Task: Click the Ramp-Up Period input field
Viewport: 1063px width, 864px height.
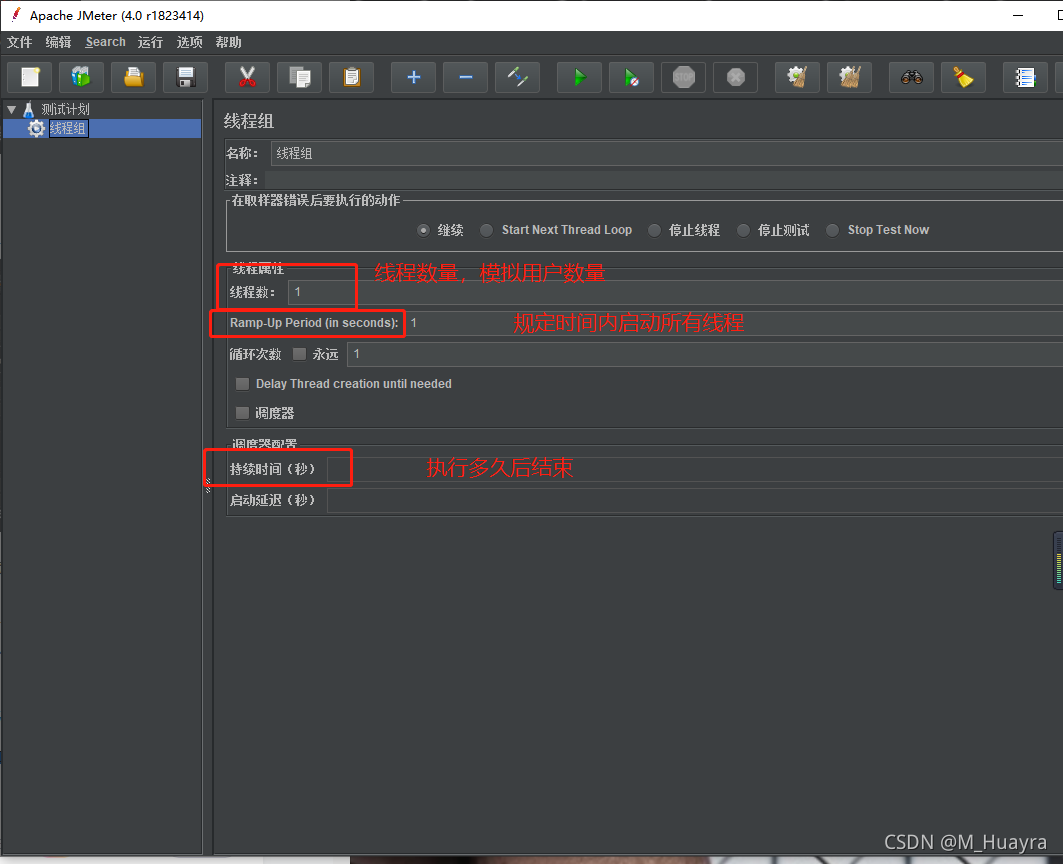Action: [734, 323]
